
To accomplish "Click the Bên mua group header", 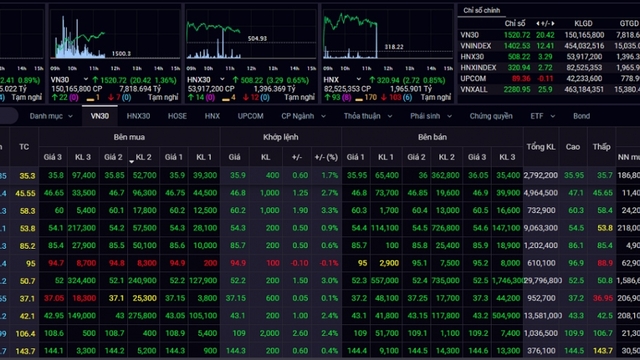I will pyautogui.click(x=129, y=138).
